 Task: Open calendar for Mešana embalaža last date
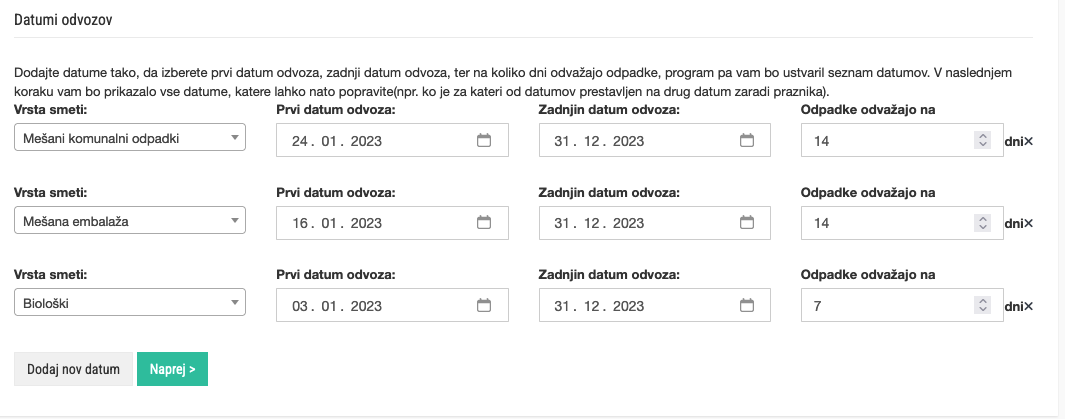click(x=746, y=223)
